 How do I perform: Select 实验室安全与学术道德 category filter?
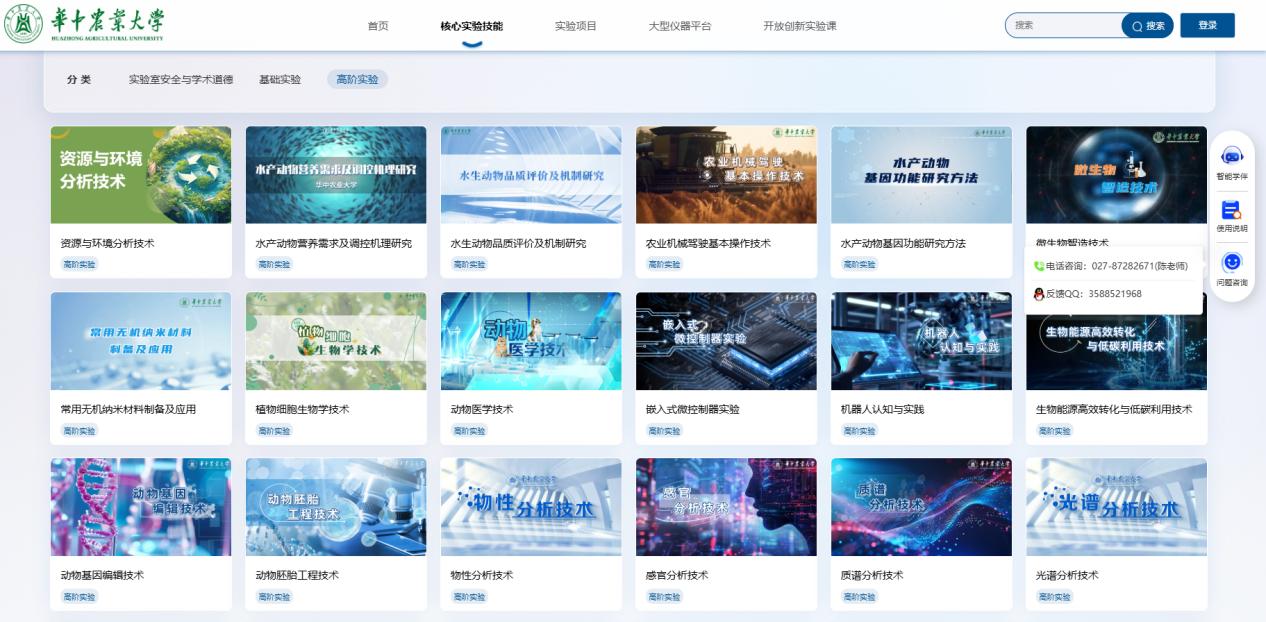[181, 79]
